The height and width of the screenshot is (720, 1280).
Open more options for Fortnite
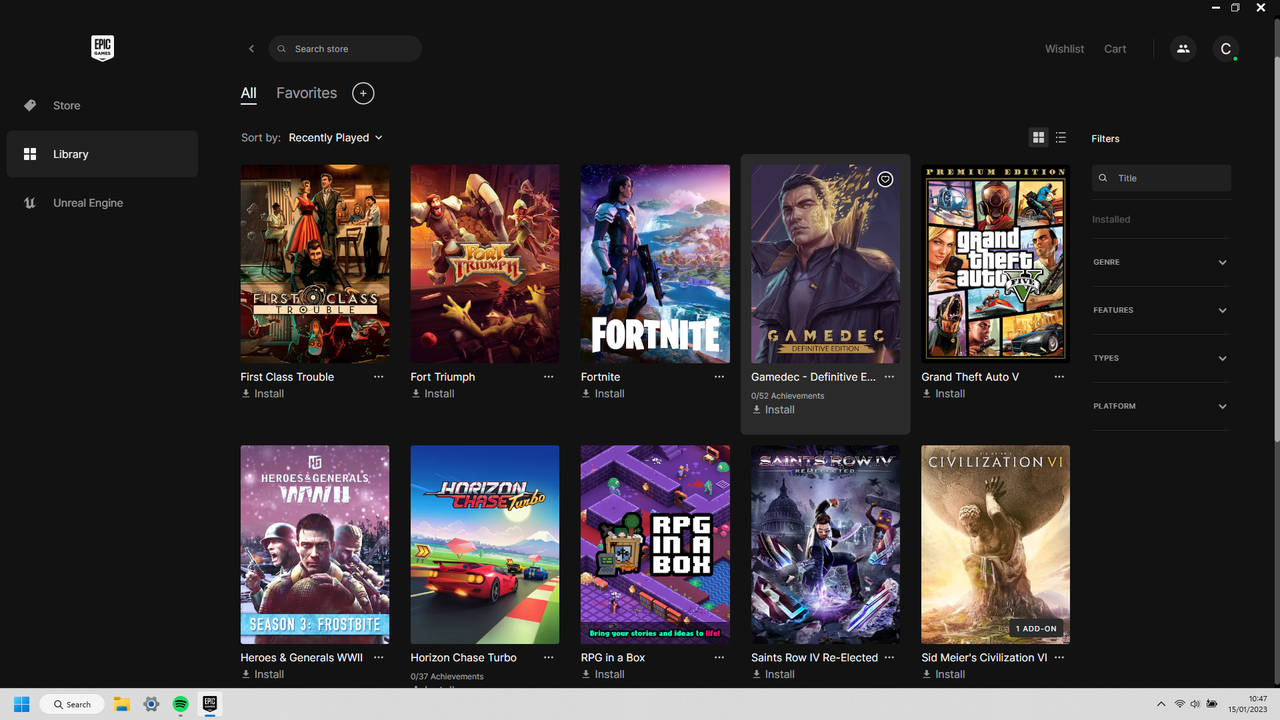pyautogui.click(x=719, y=377)
